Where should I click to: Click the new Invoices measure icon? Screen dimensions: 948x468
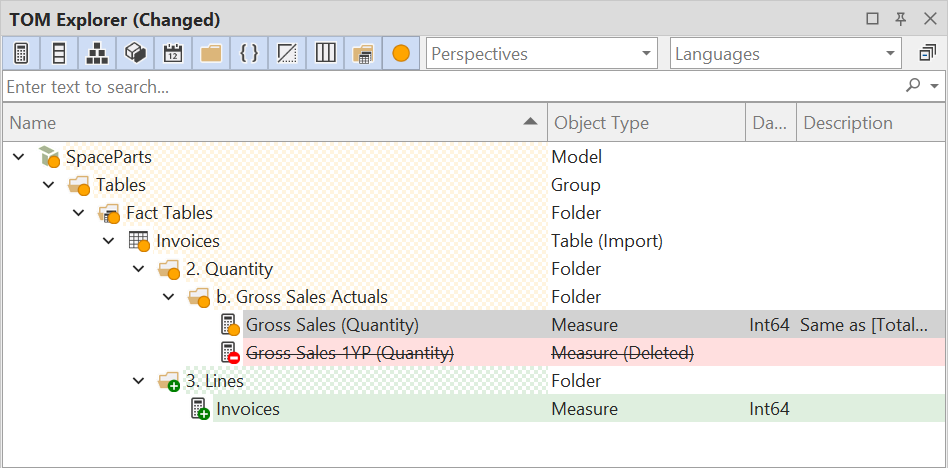[x=200, y=409]
